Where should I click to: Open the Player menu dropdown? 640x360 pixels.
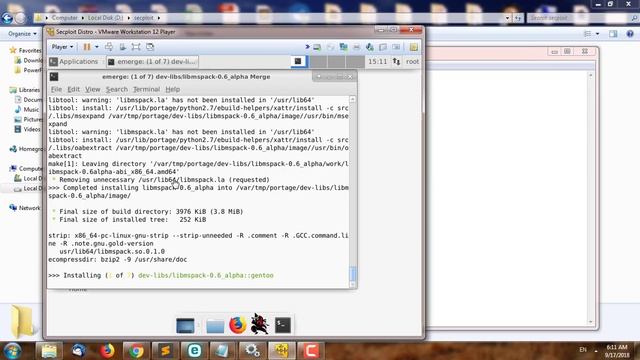point(62,47)
